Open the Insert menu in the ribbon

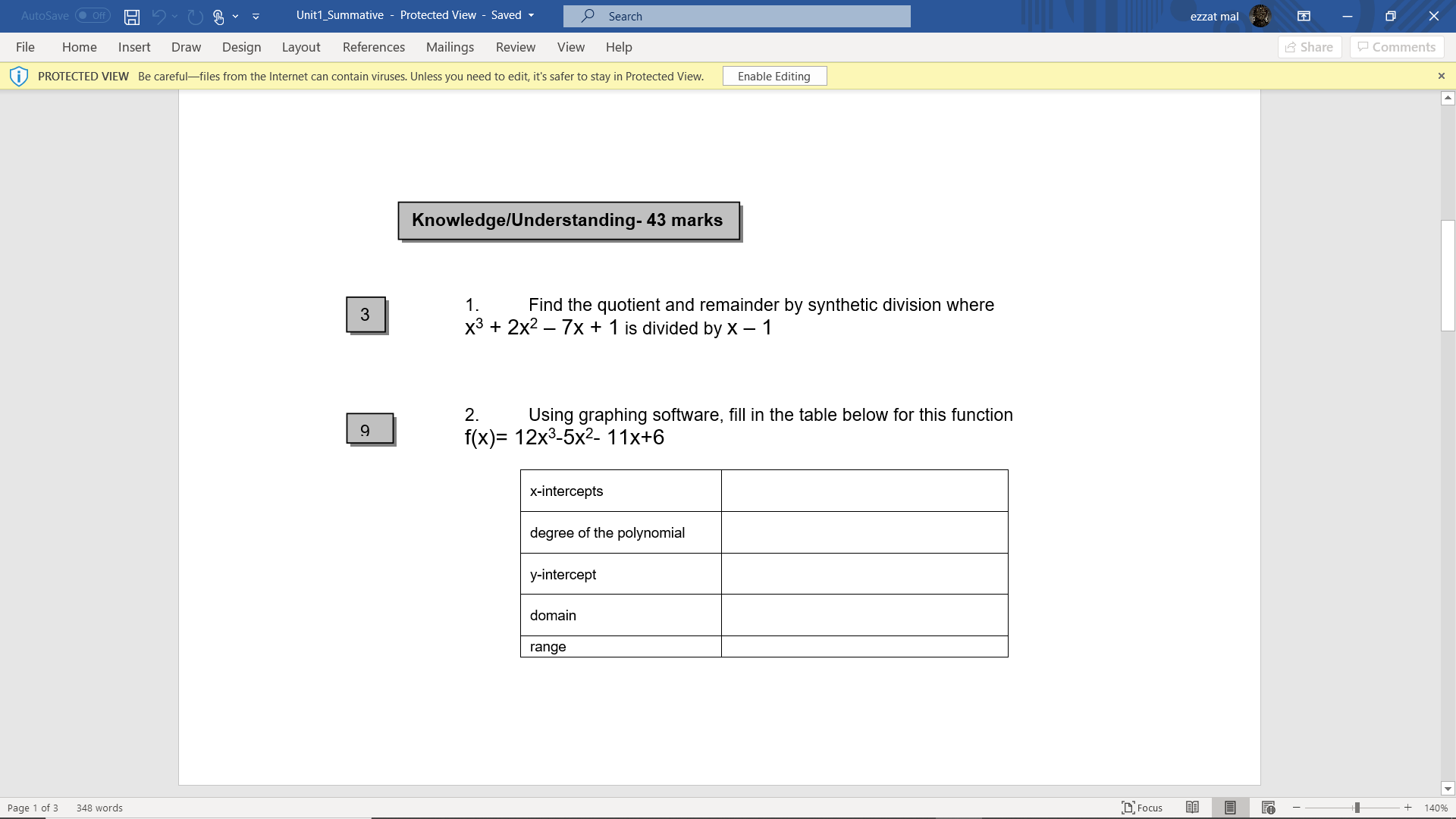134,47
